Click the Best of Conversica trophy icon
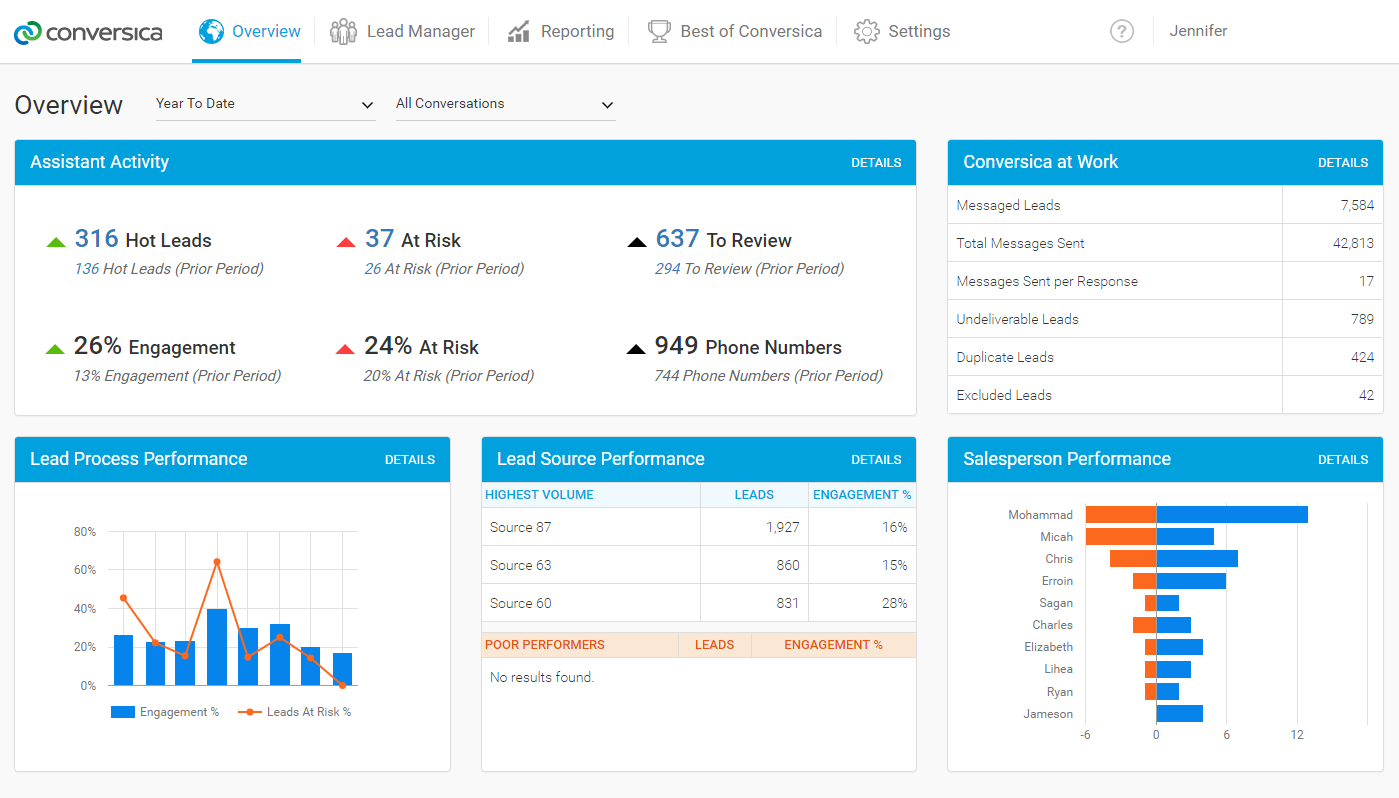This screenshot has height=798, width=1399. pos(659,31)
